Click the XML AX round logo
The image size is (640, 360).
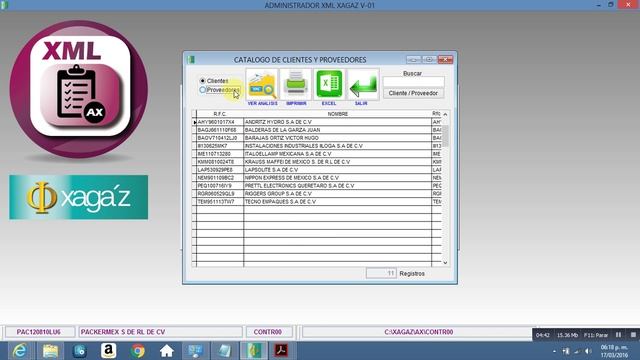coord(79,89)
